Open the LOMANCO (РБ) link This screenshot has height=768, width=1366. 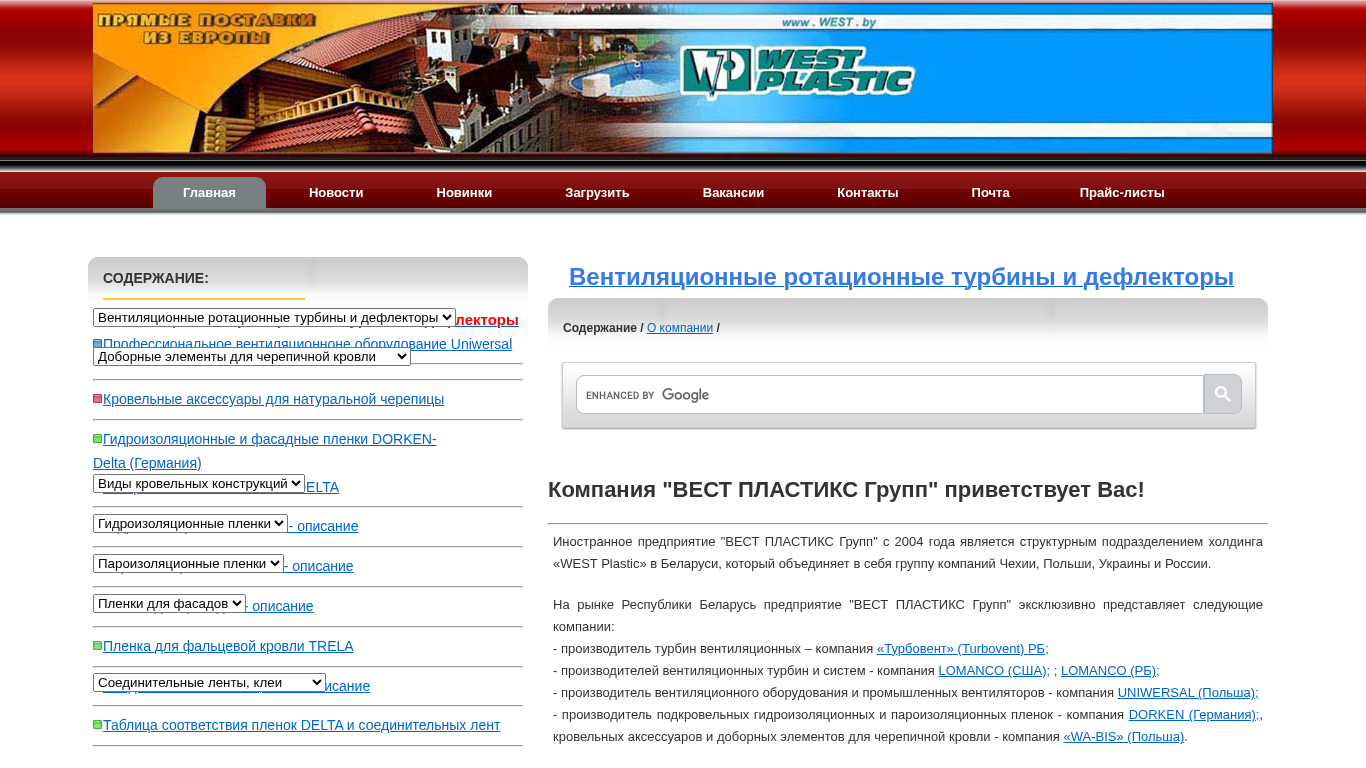(x=1110, y=670)
